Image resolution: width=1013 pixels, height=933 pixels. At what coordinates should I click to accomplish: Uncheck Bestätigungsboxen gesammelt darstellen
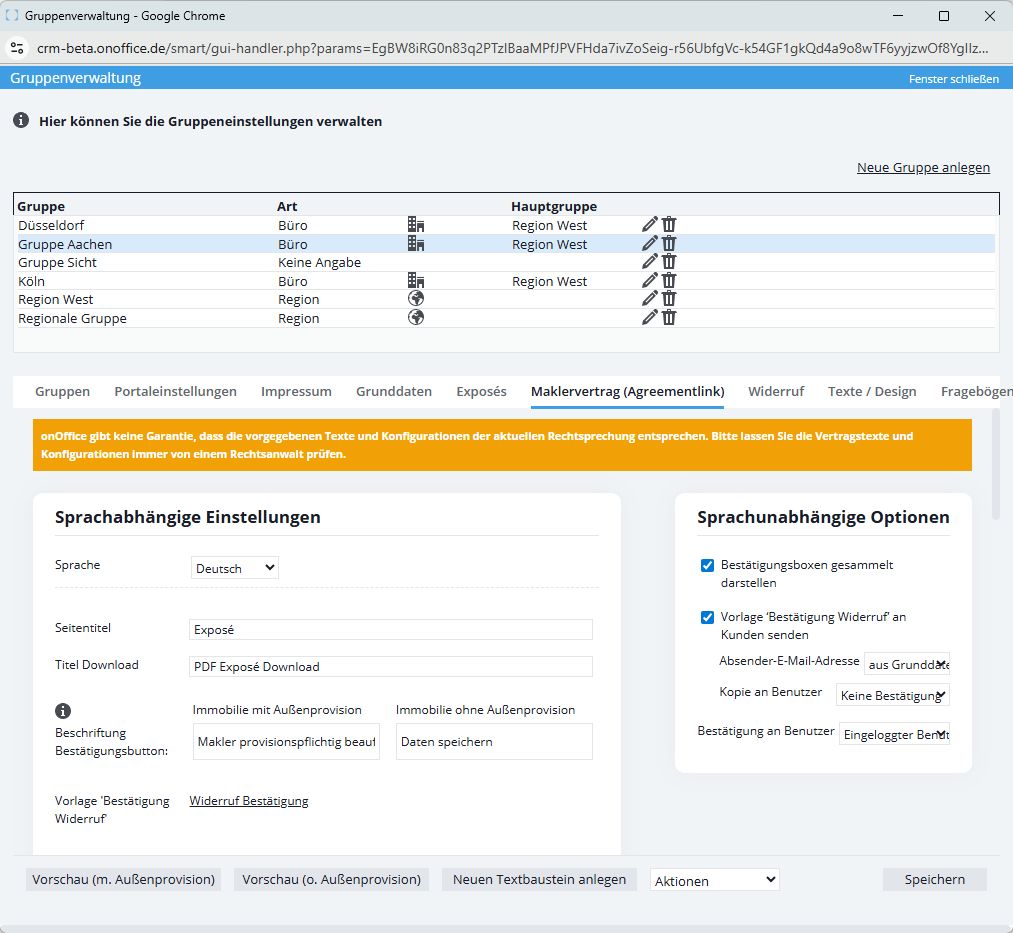[707, 565]
